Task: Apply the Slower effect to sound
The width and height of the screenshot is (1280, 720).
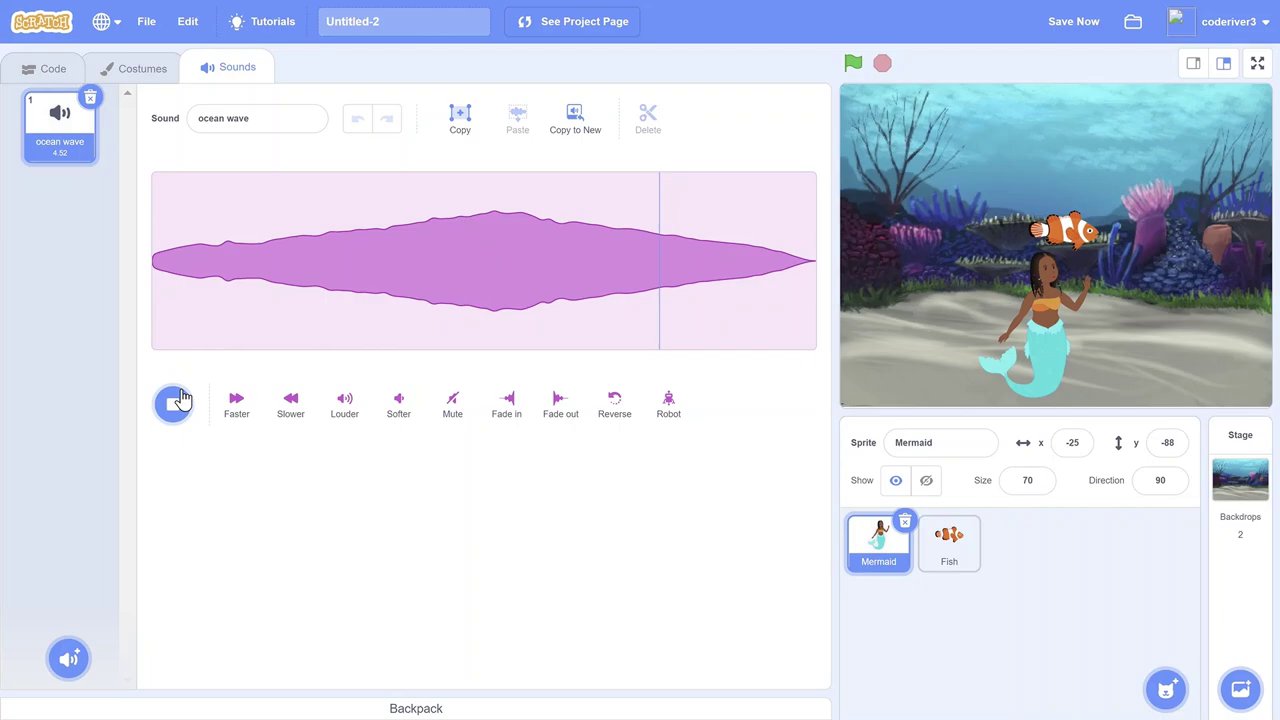Action: coord(290,399)
